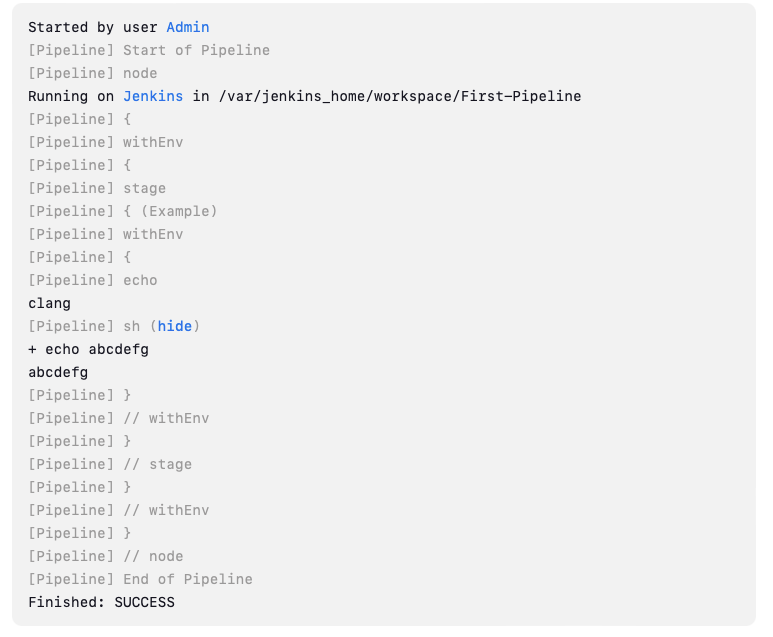Click the 'End of Pipeline' log line
Image resolution: width=773 pixels, height=637 pixels.
click(141, 579)
